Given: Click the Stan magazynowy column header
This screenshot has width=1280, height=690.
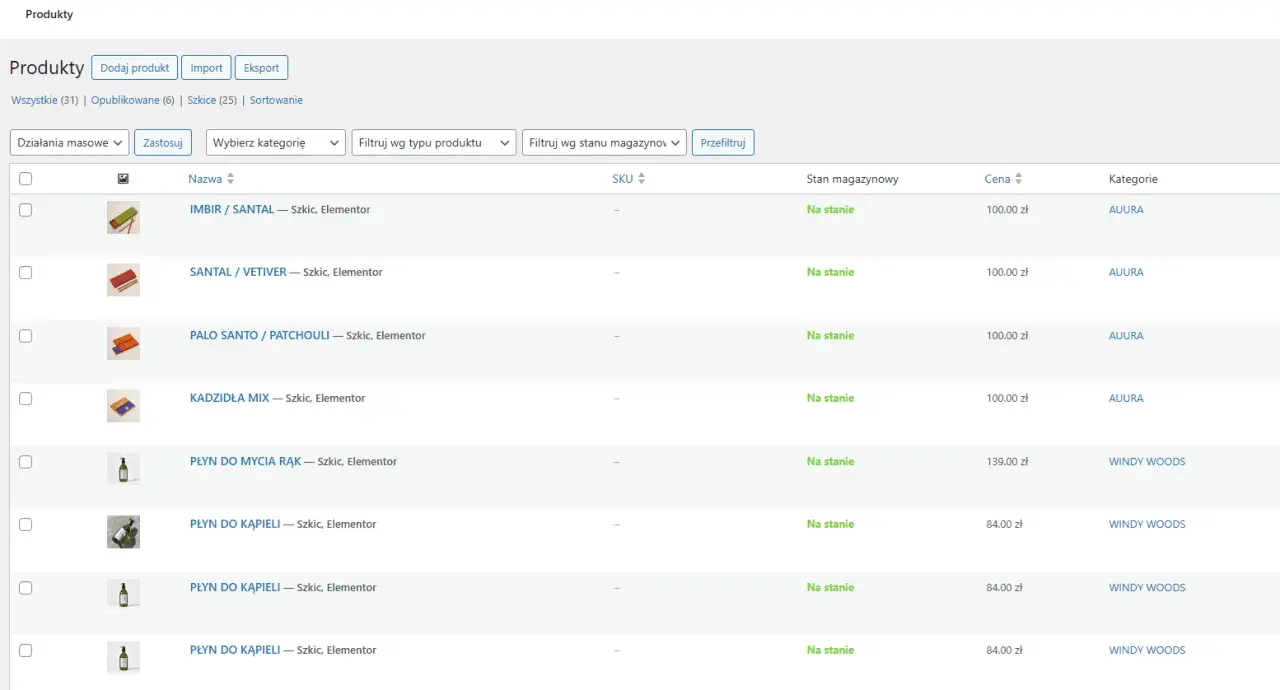Looking at the screenshot, I should (x=853, y=179).
